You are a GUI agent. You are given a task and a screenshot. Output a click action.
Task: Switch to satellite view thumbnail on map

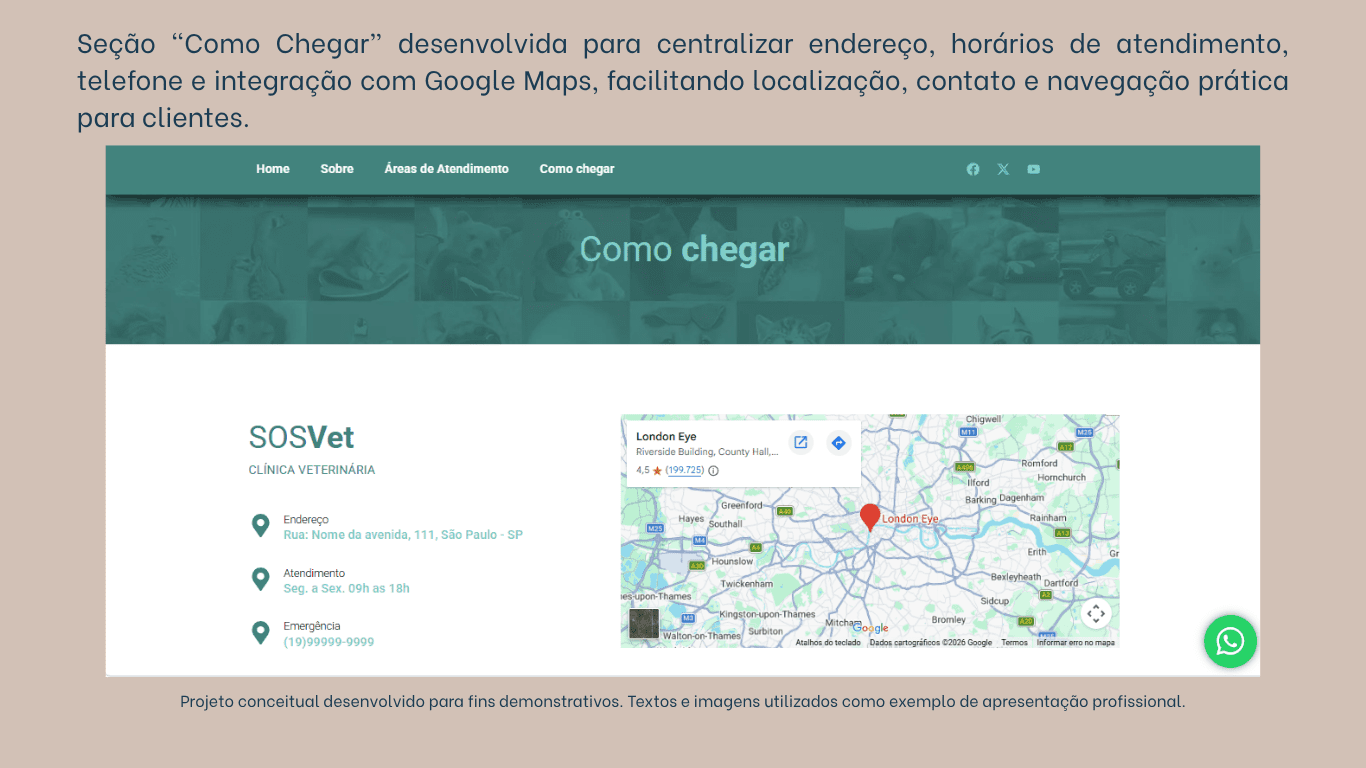pyautogui.click(x=644, y=624)
